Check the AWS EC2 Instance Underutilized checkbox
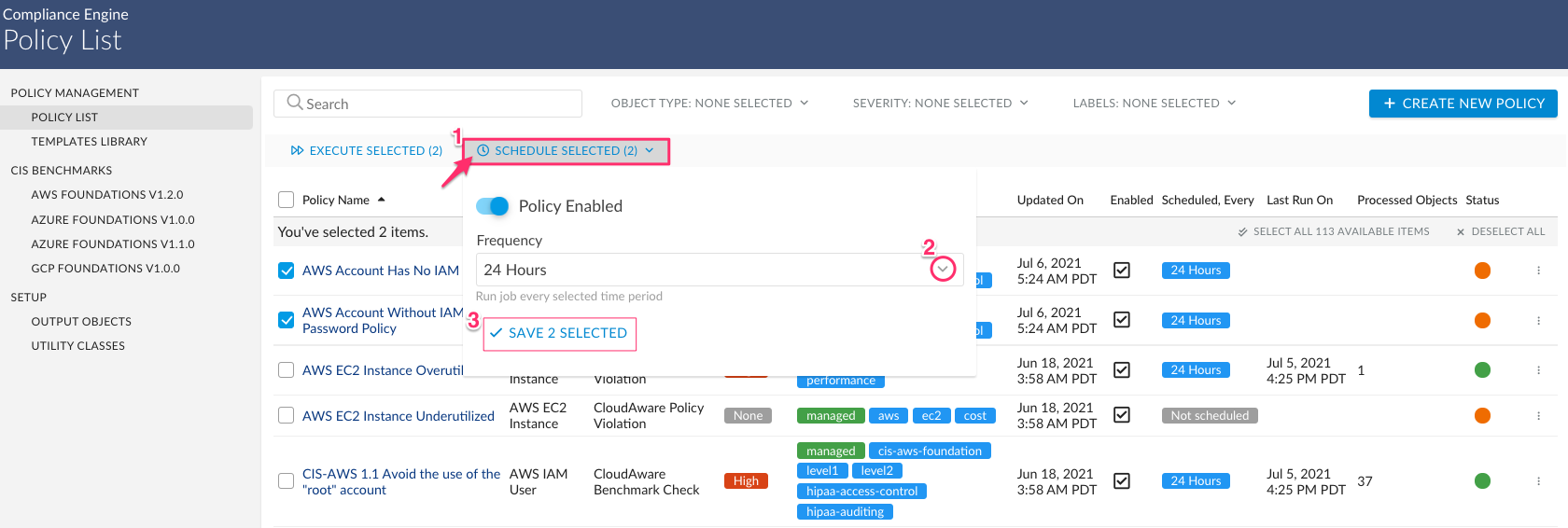1568x528 pixels. (287, 416)
